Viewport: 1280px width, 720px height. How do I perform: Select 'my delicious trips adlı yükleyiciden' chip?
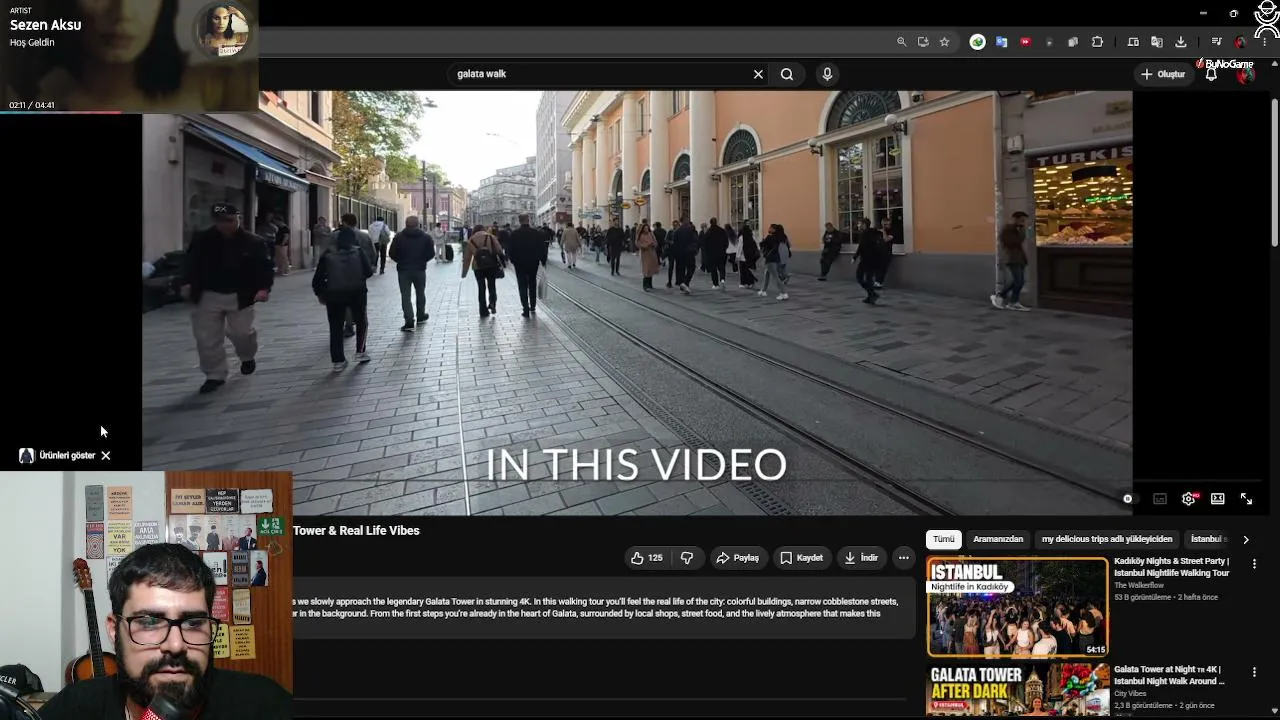point(1107,539)
